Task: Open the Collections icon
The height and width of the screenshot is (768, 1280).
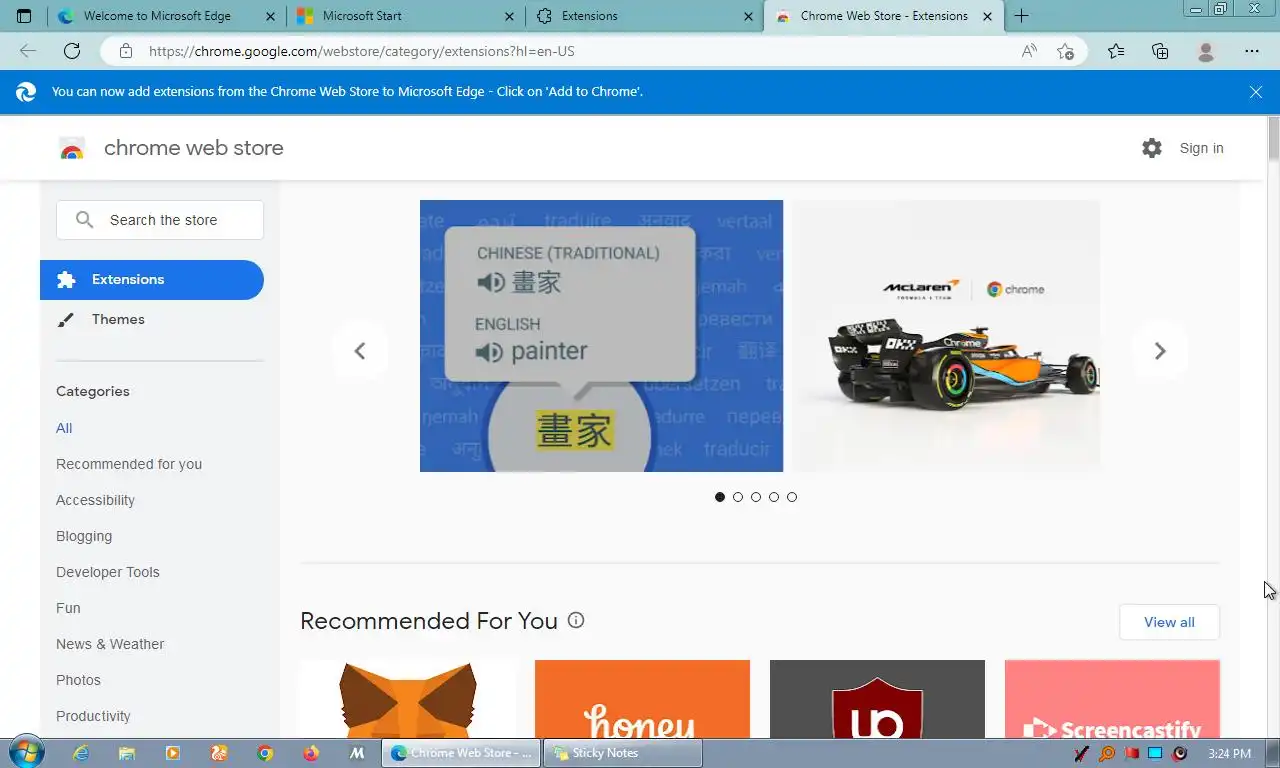Action: [1160, 51]
